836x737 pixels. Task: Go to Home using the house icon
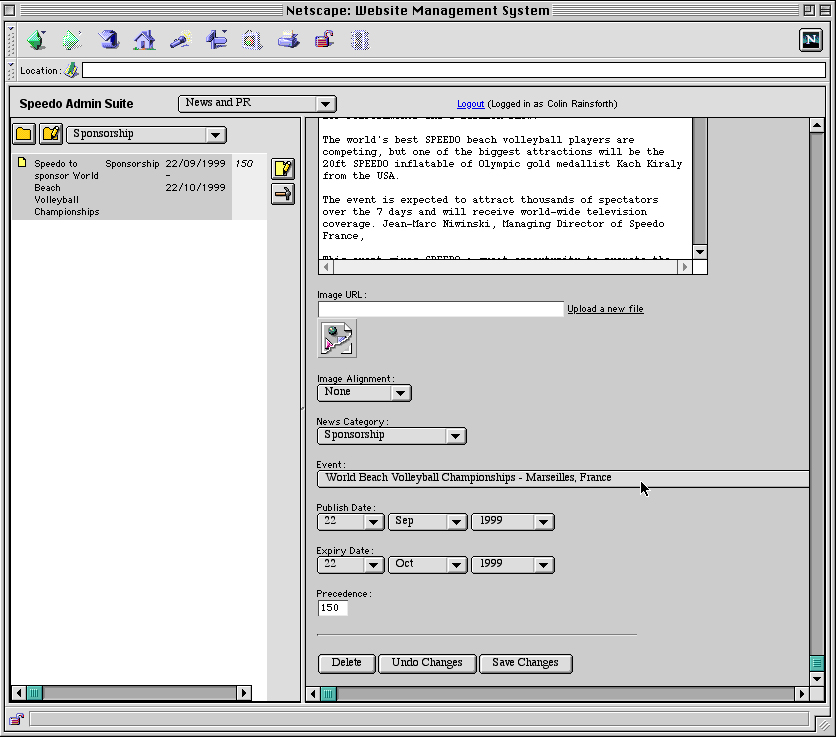pos(145,40)
